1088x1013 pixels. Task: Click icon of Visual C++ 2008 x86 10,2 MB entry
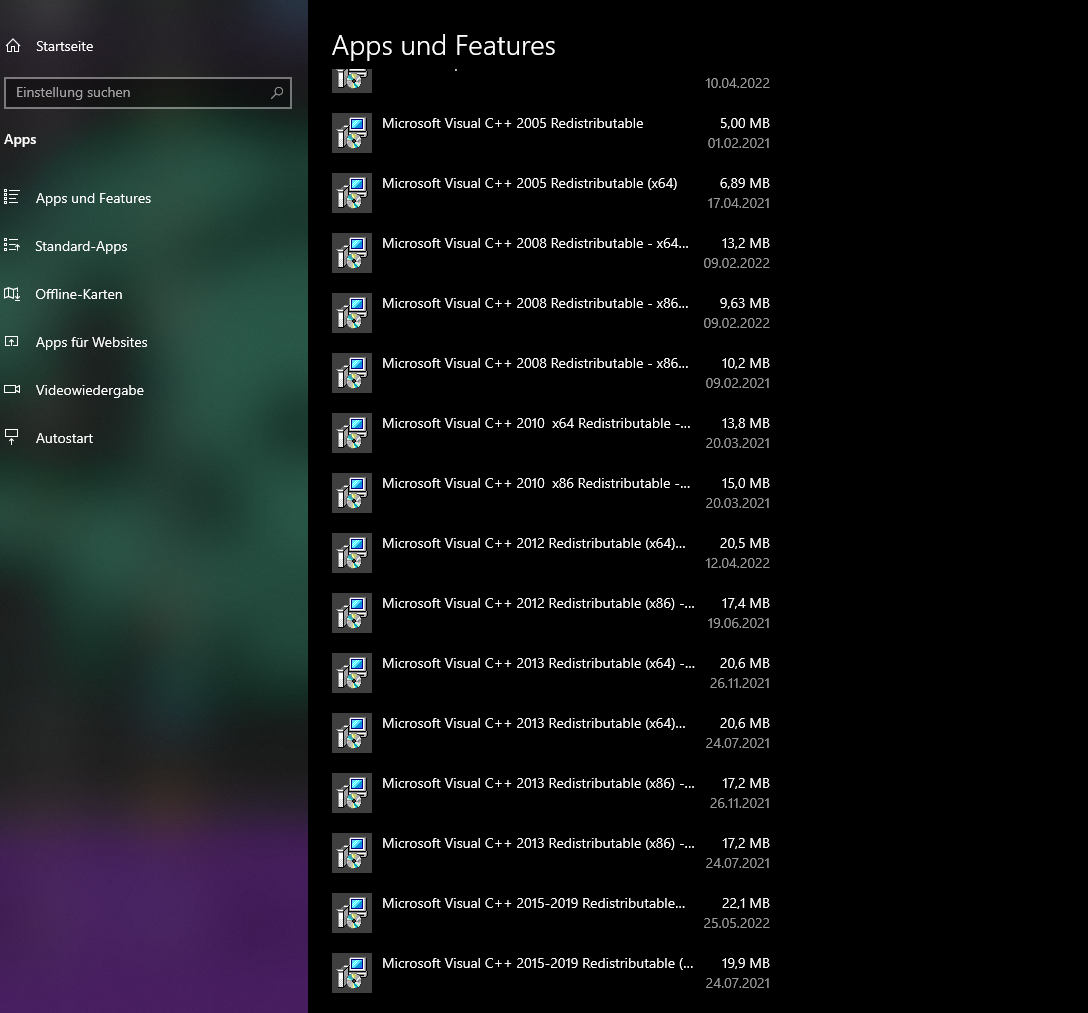[352, 373]
